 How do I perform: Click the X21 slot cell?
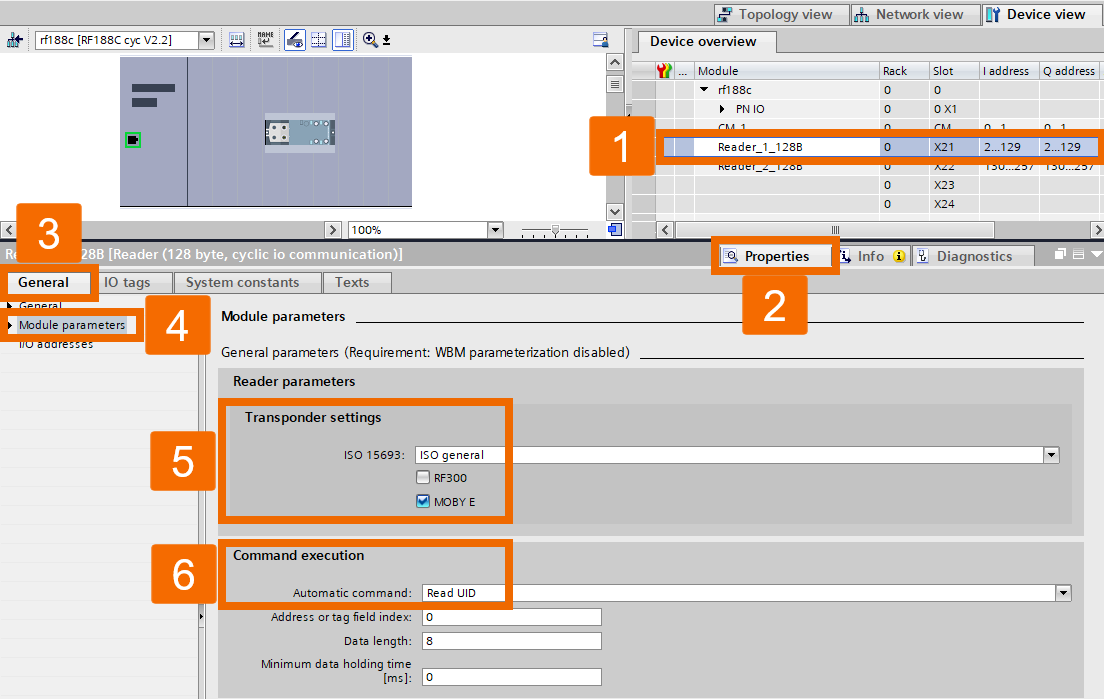pos(954,147)
